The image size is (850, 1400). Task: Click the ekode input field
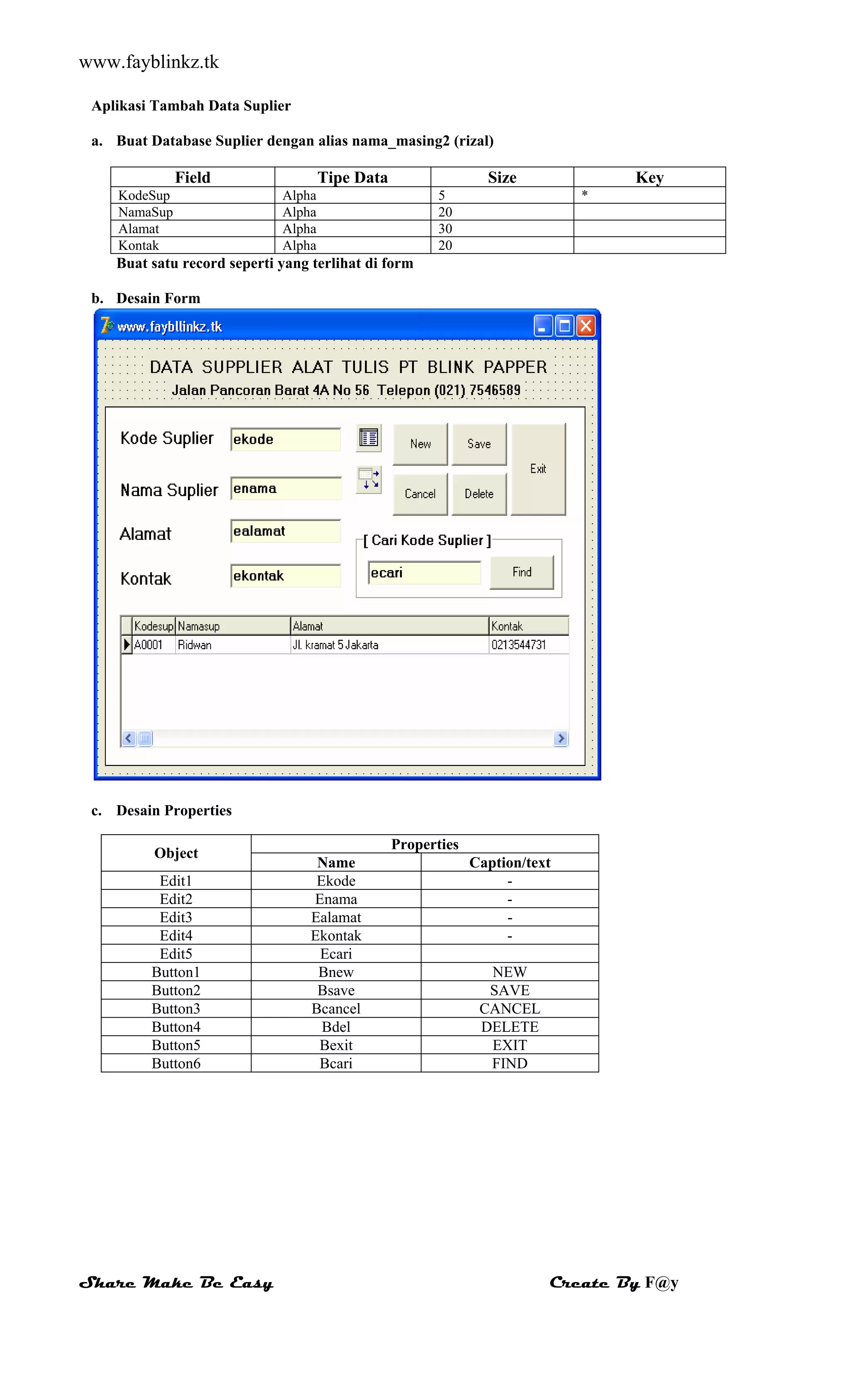point(285,439)
